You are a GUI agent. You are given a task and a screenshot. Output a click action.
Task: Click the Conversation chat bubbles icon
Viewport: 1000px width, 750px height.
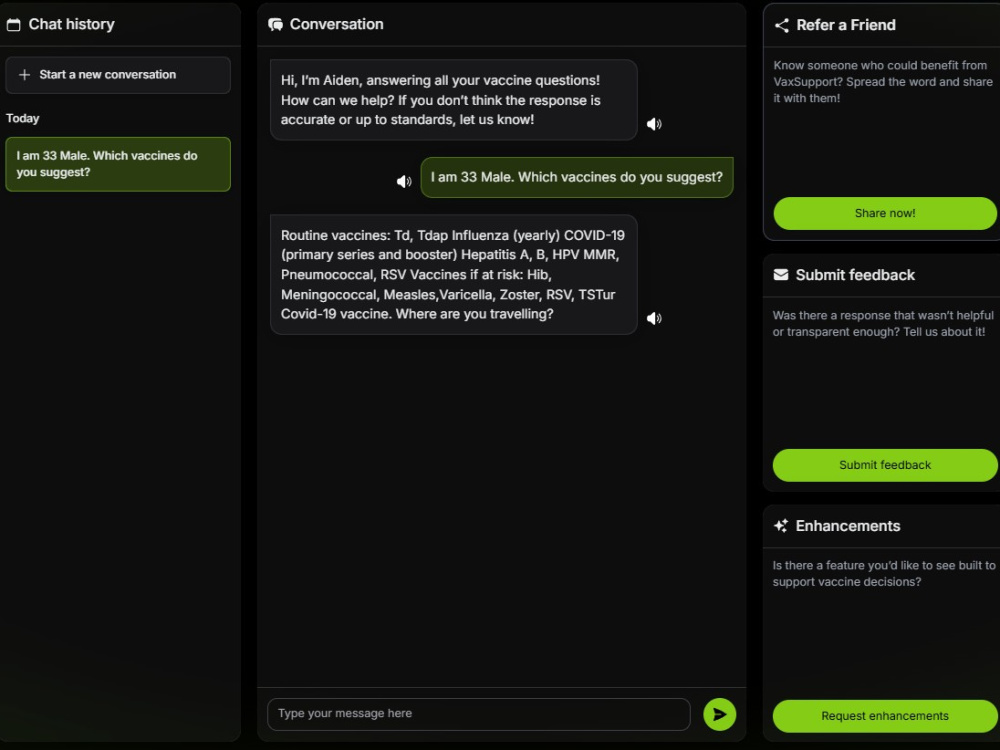(276, 25)
